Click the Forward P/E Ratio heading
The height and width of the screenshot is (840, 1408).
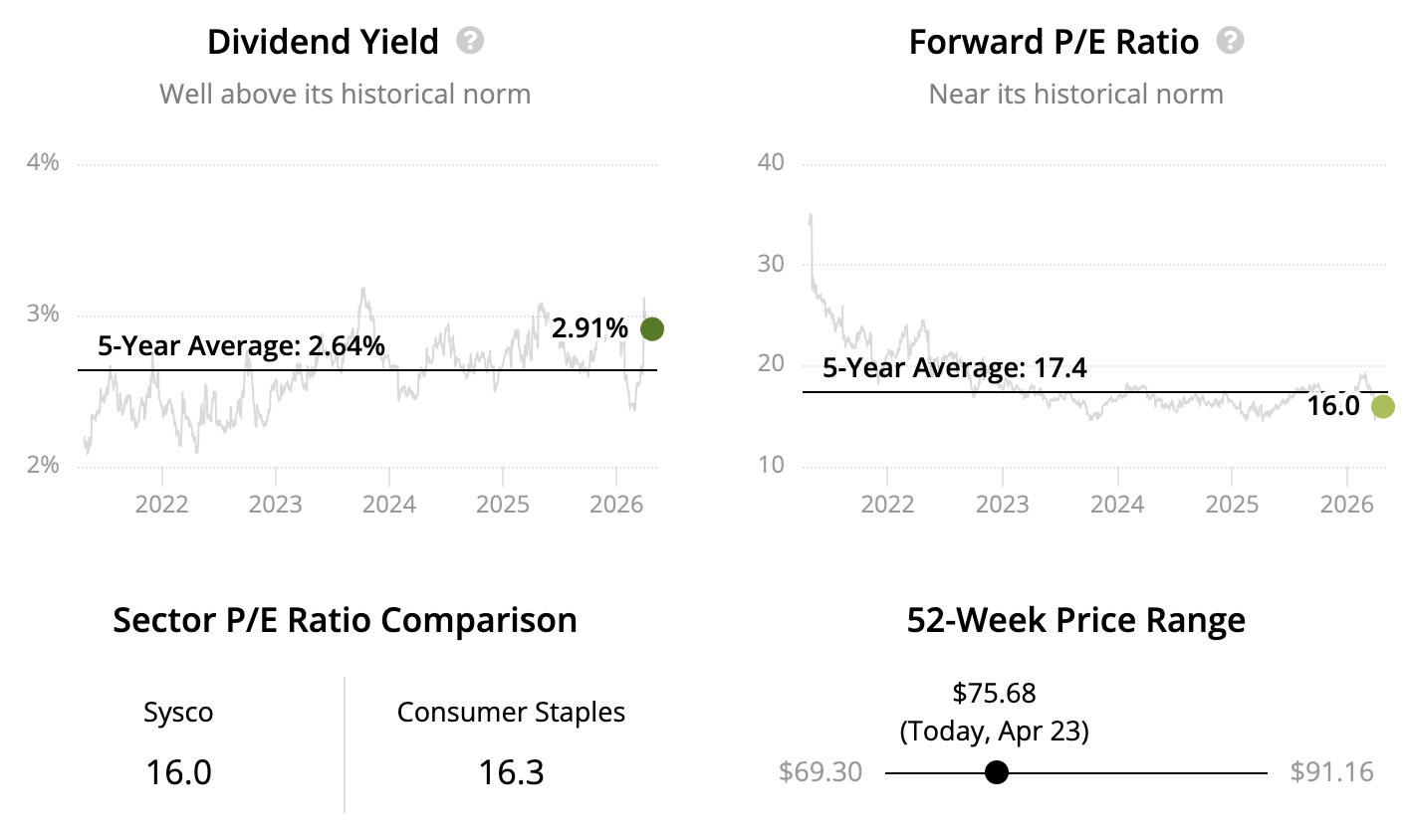tap(1054, 42)
